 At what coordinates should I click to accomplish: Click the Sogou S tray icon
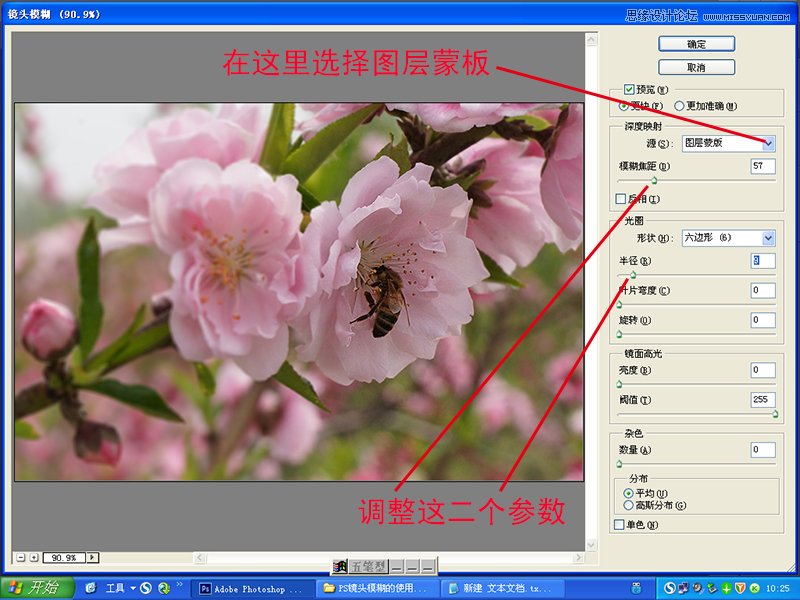tap(670, 588)
